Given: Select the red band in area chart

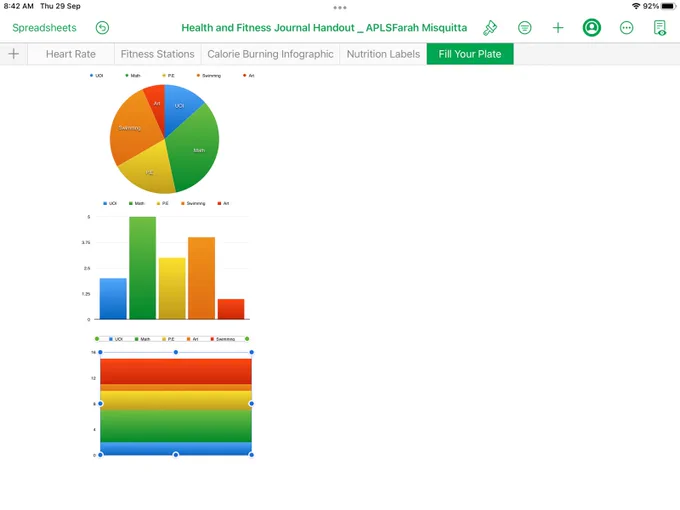Looking at the screenshot, I should [x=176, y=371].
